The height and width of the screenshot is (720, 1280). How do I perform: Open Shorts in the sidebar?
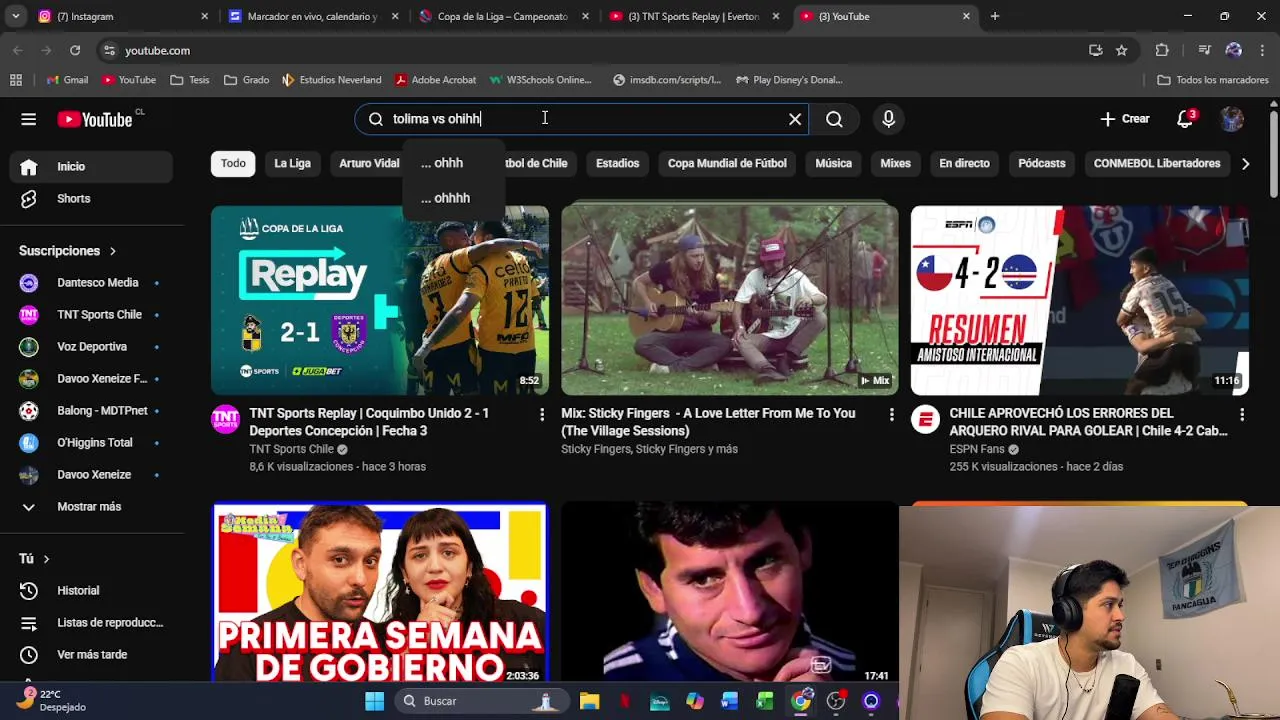[x=91, y=199]
